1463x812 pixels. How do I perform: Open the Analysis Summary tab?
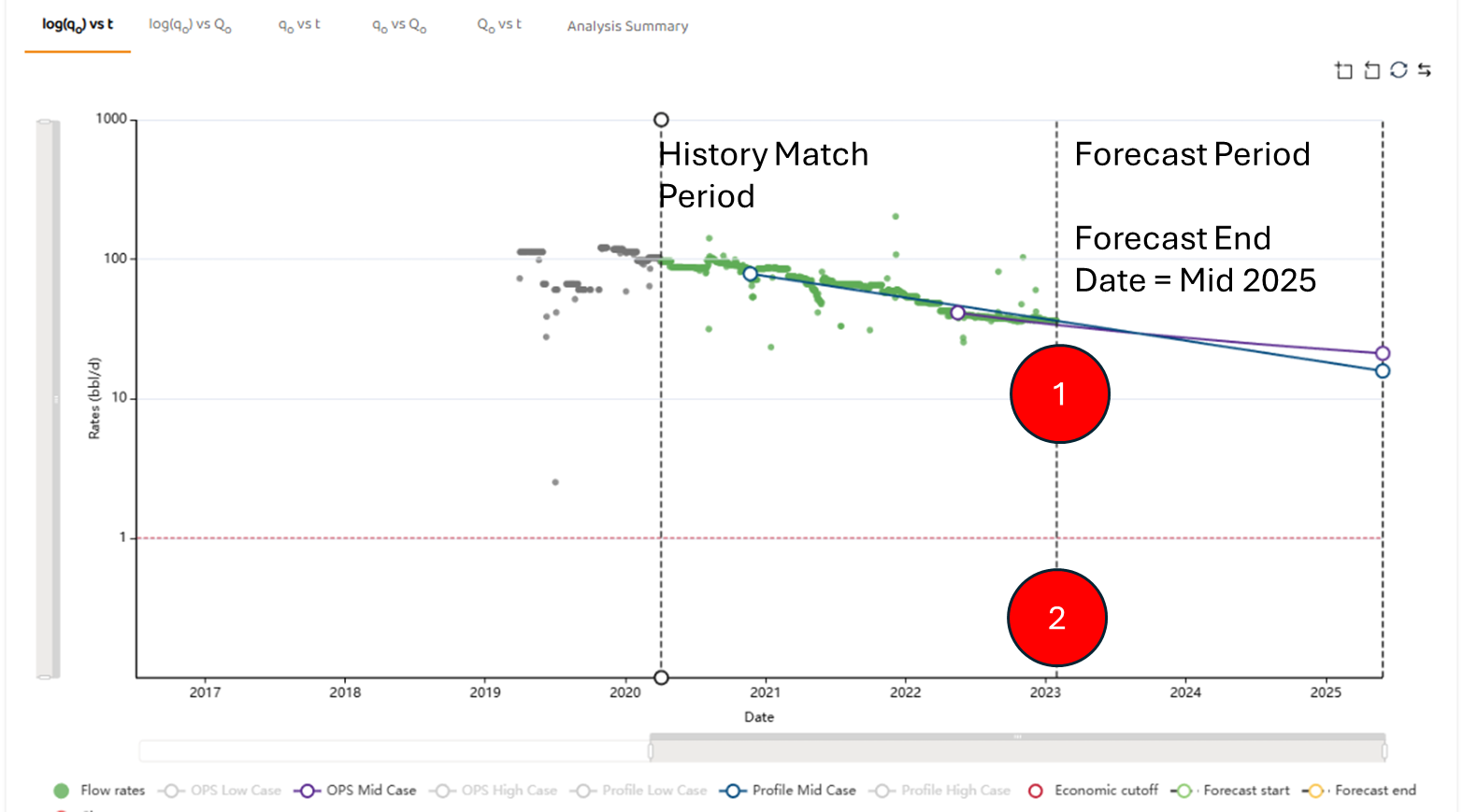point(627,26)
